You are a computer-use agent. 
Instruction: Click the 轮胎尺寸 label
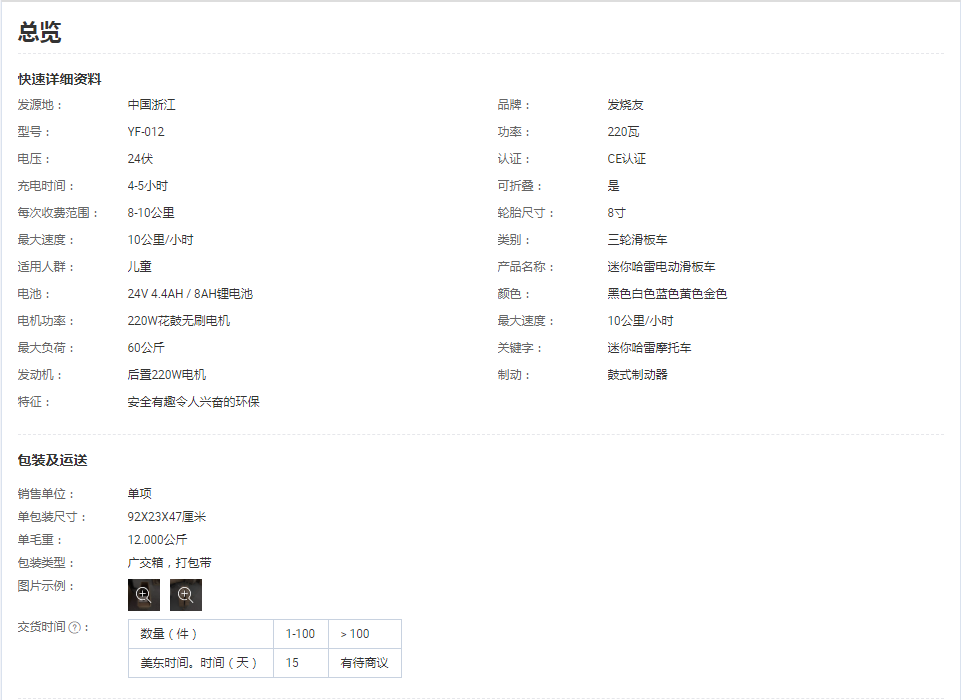click(526, 213)
